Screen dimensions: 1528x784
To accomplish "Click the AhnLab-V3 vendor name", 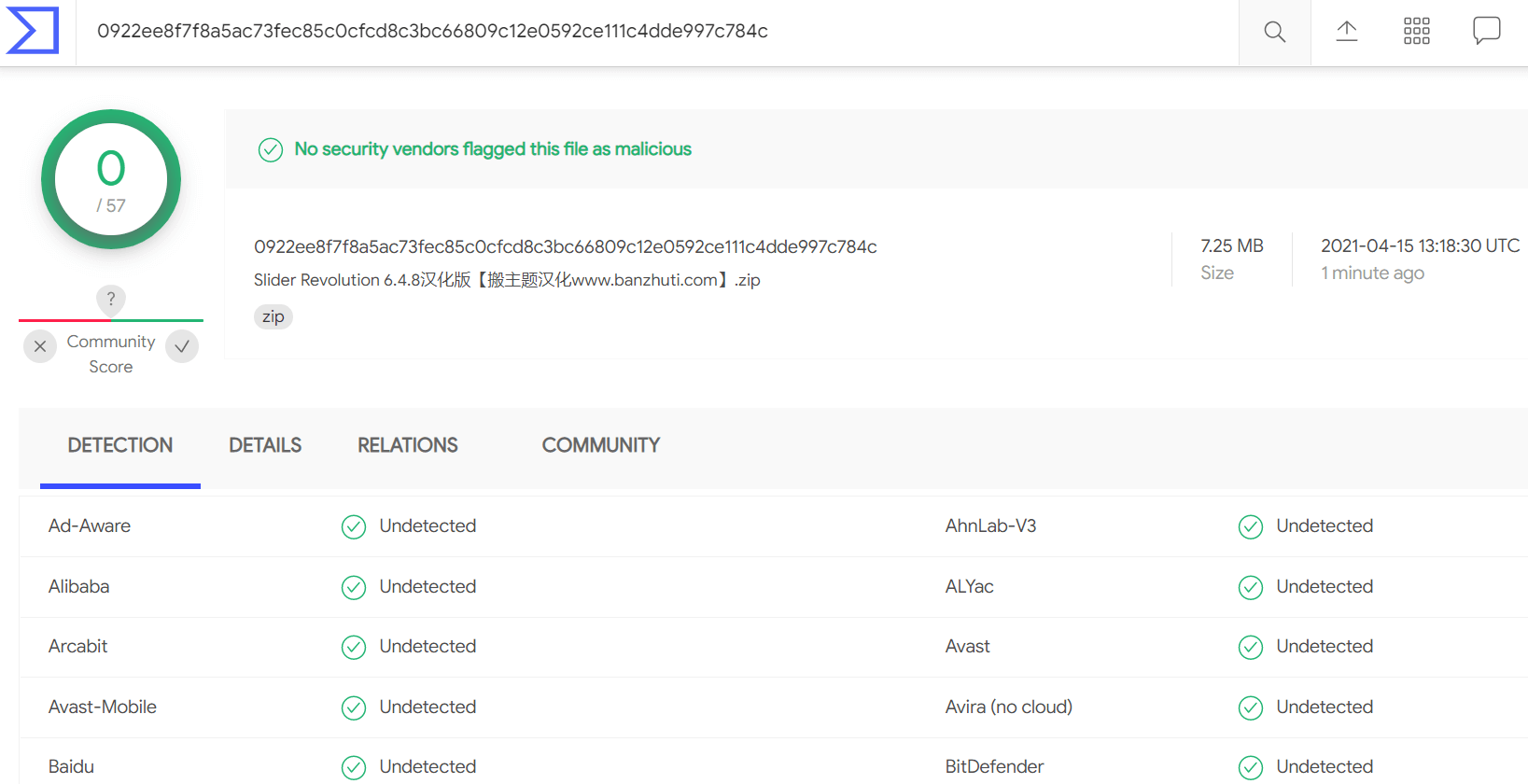I will click(x=990, y=525).
